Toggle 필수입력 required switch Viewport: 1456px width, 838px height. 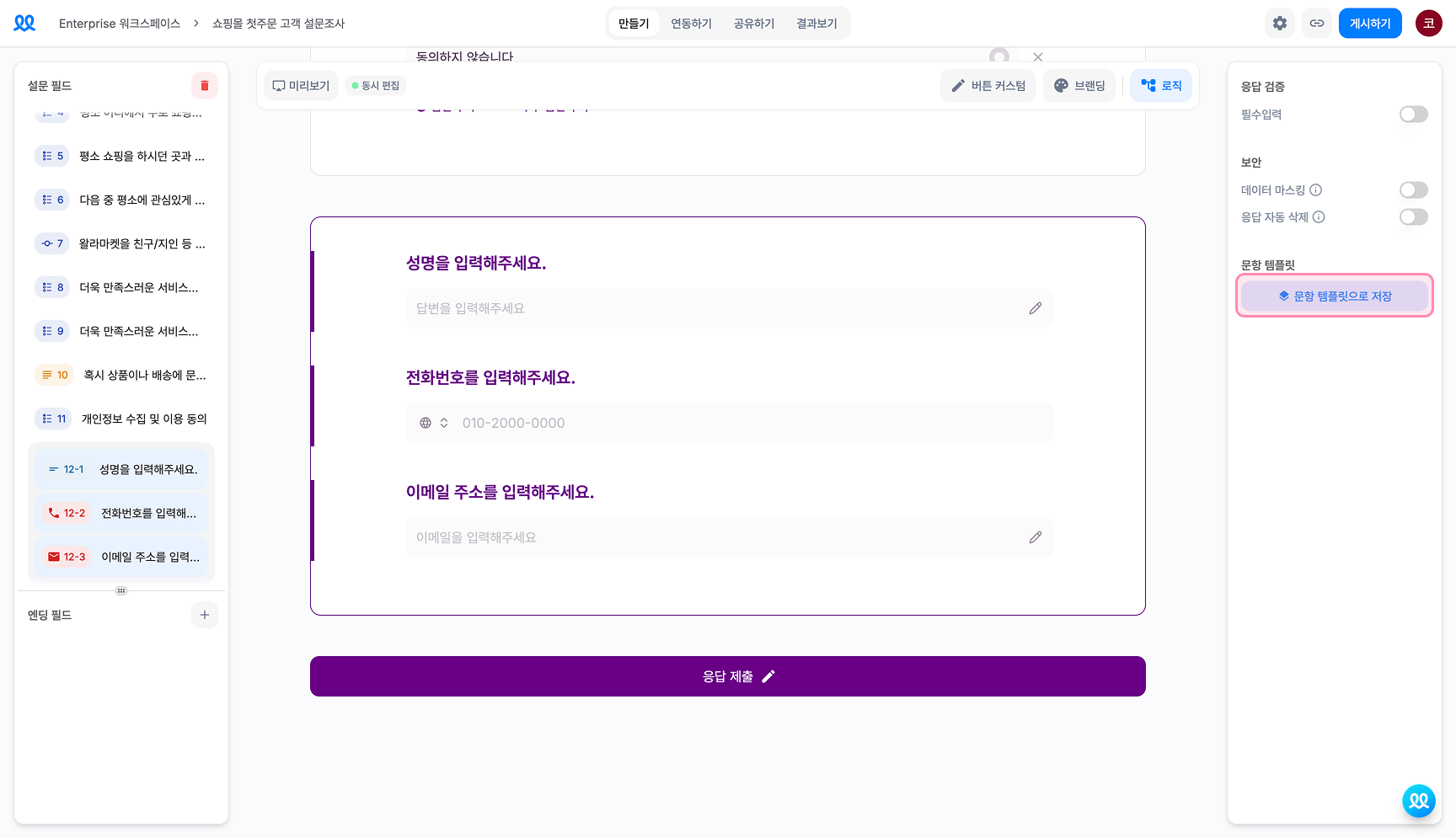[x=1414, y=114]
